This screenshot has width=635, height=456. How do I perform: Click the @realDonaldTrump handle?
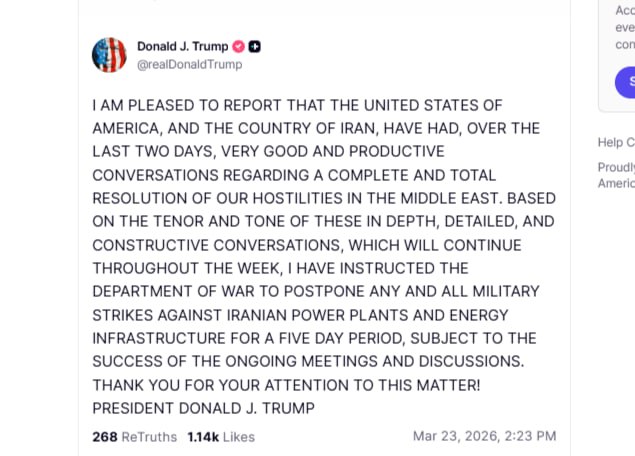pos(189,64)
